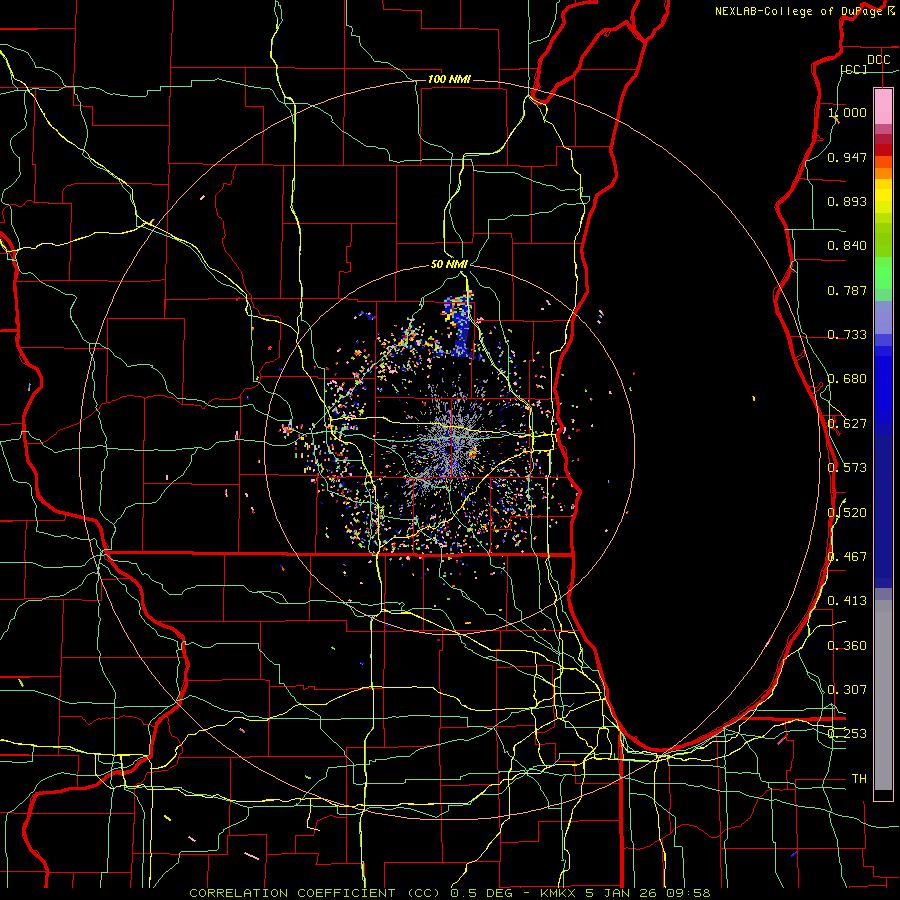
Task: Click the 50 NMI range ring label
Action: 449,264
